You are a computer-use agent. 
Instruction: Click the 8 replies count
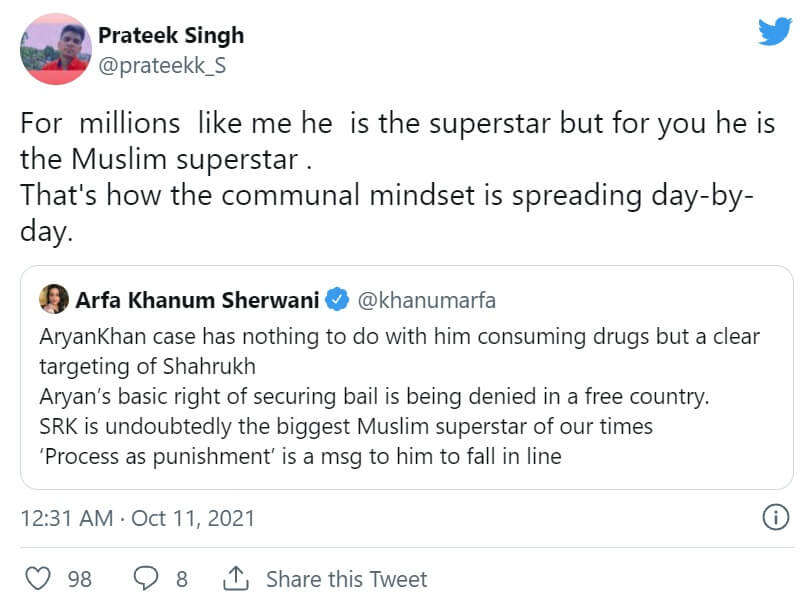pyautogui.click(x=182, y=579)
